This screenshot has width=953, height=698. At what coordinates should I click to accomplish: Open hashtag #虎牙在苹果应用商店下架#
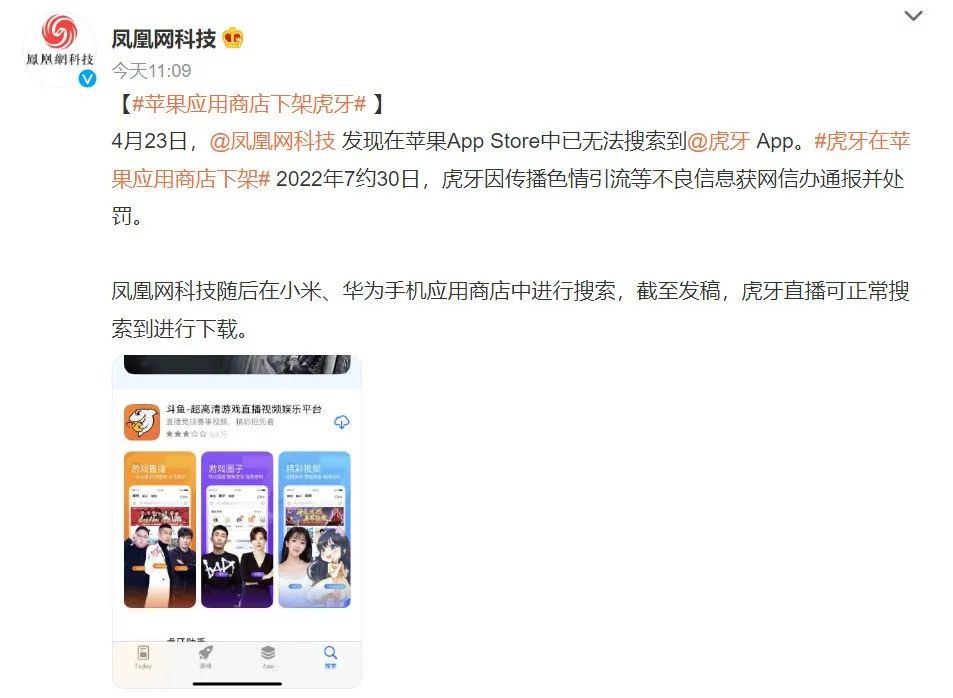tap(511, 160)
